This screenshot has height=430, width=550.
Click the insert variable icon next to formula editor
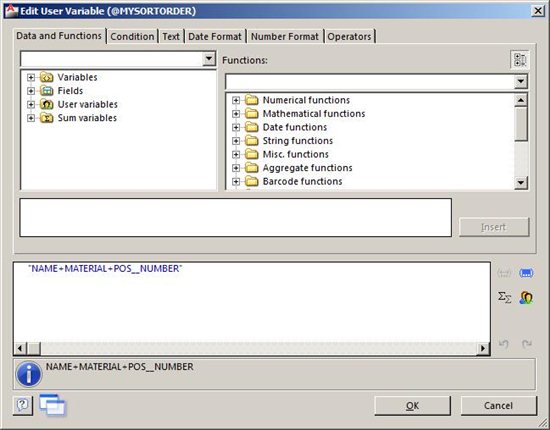(526, 273)
